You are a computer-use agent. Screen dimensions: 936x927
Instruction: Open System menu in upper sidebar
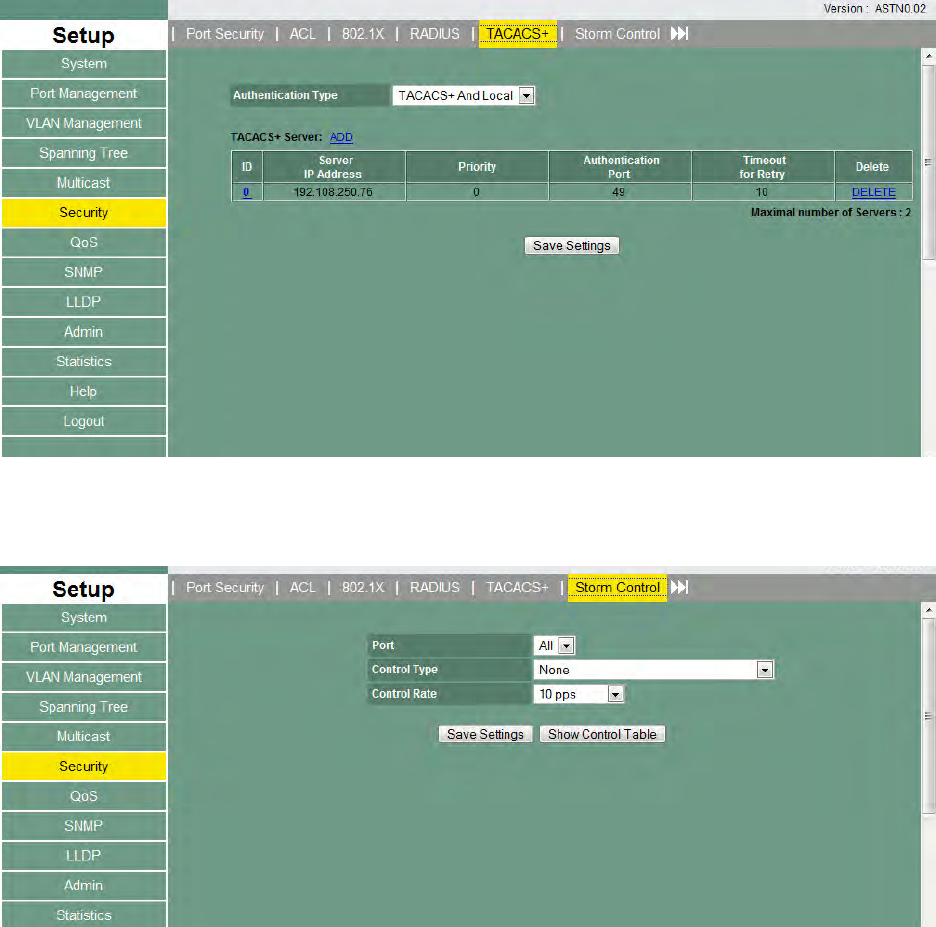pos(84,64)
